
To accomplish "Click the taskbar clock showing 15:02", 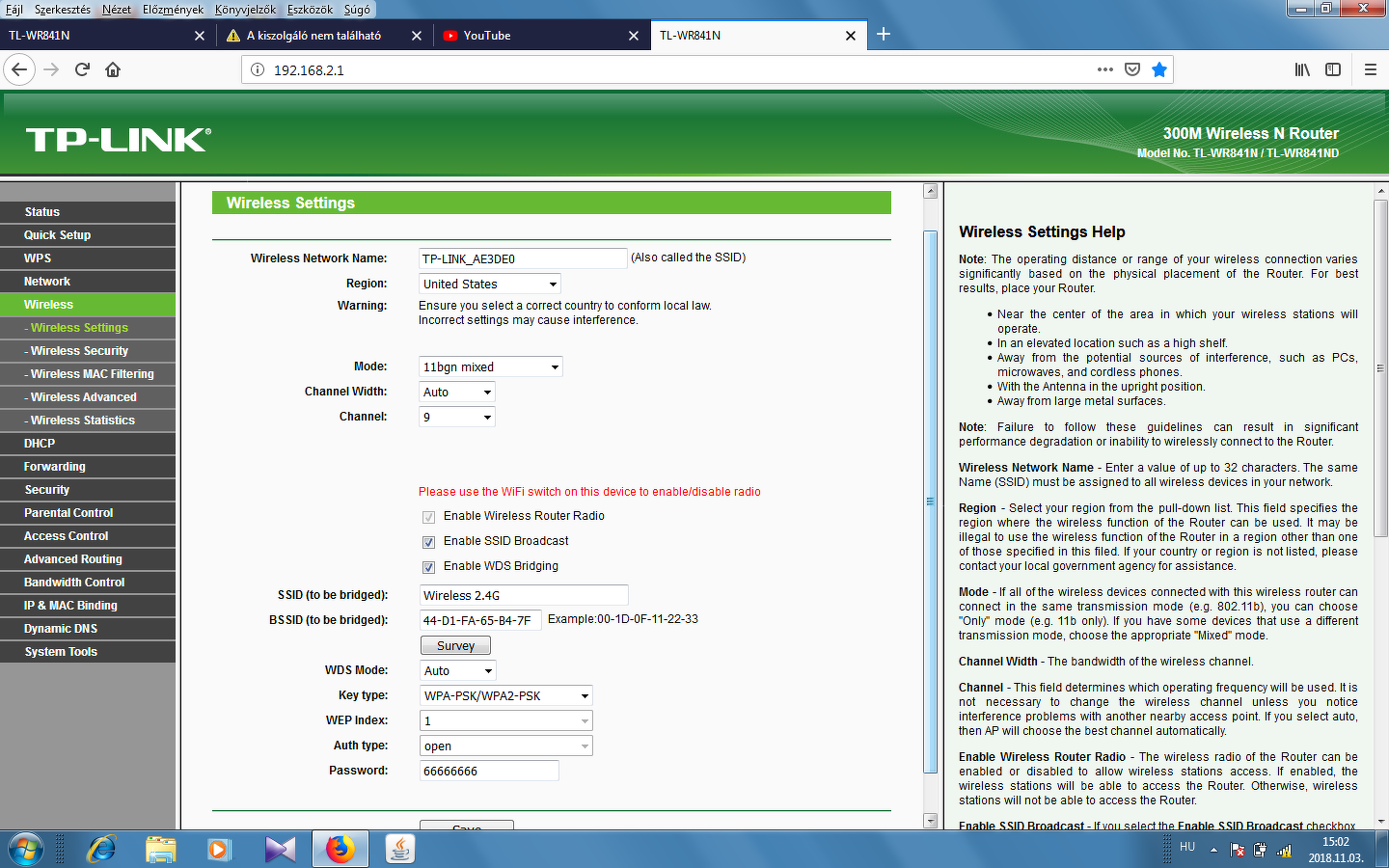I will (x=1336, y=850).
